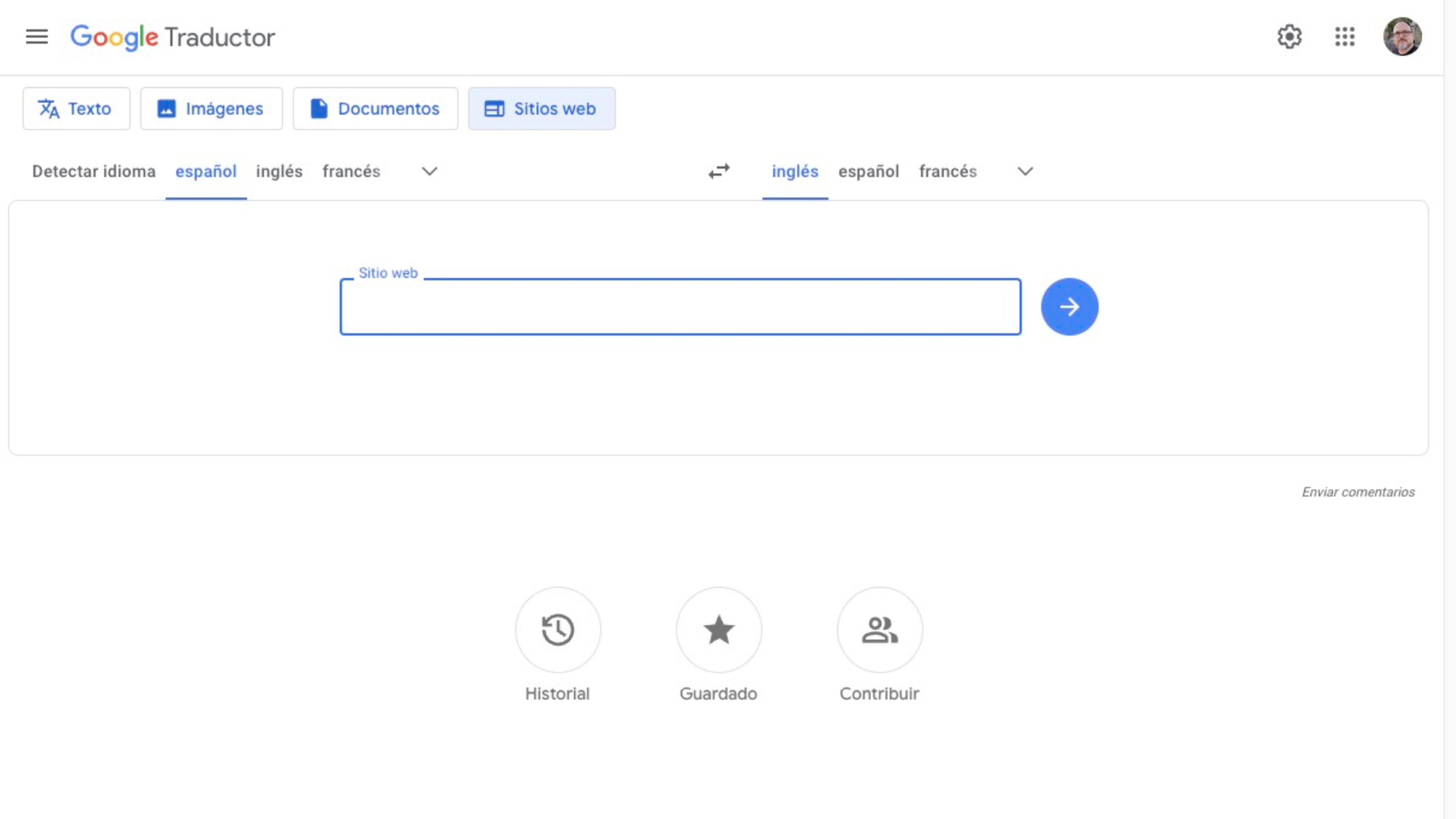Click the Google Traductor logo
1456x819 pixels.
[x=173, y=37]
